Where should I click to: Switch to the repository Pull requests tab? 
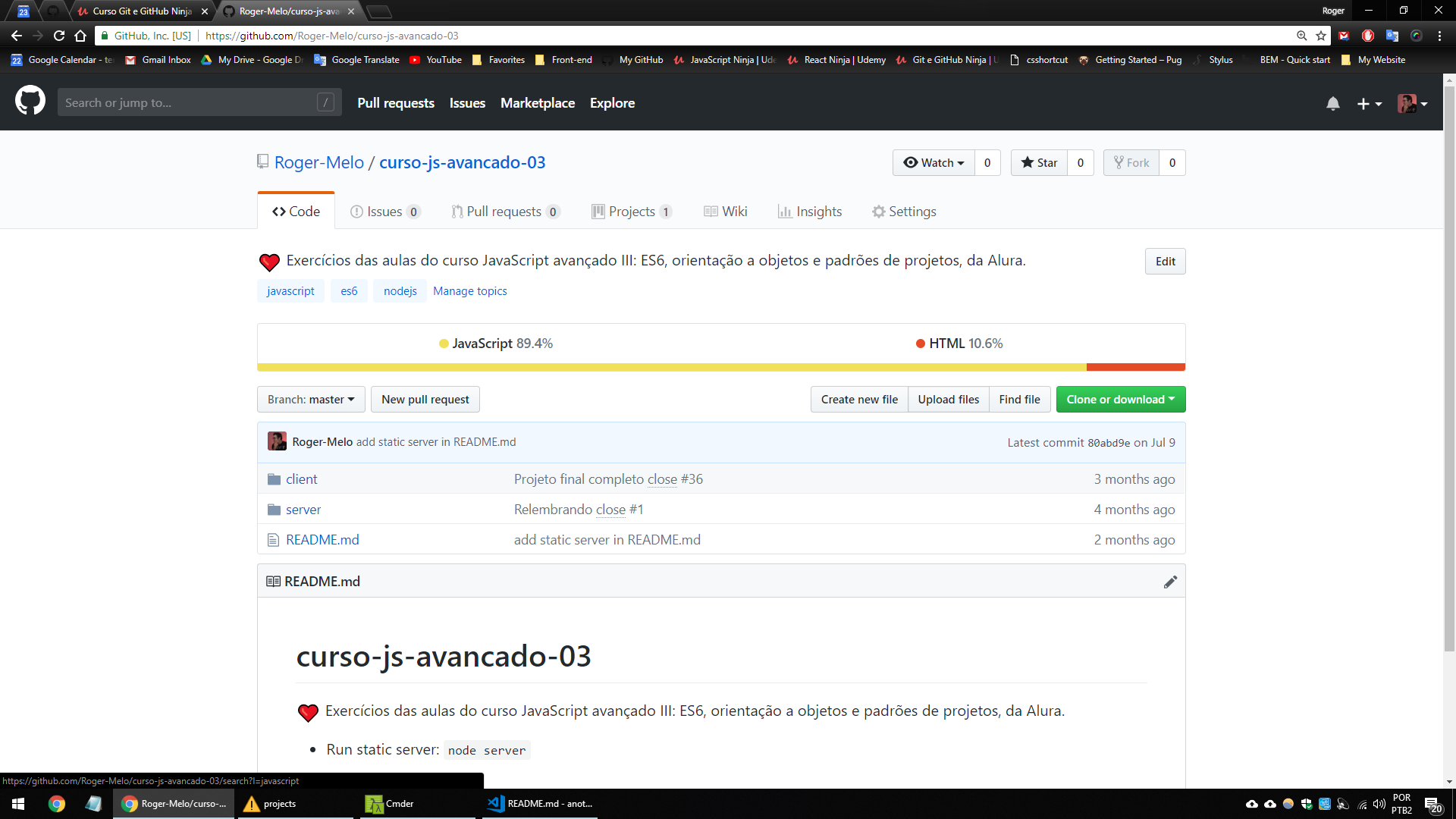pos(505,212)
